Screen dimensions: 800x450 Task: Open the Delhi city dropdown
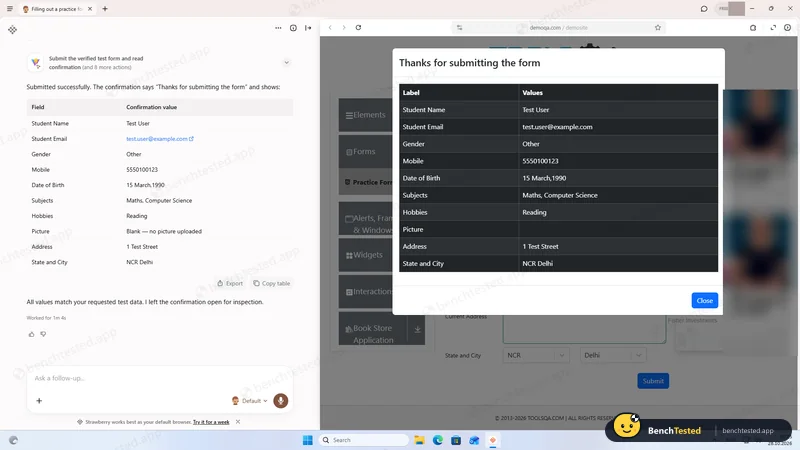pyautogui.click(x=613, y=355)
